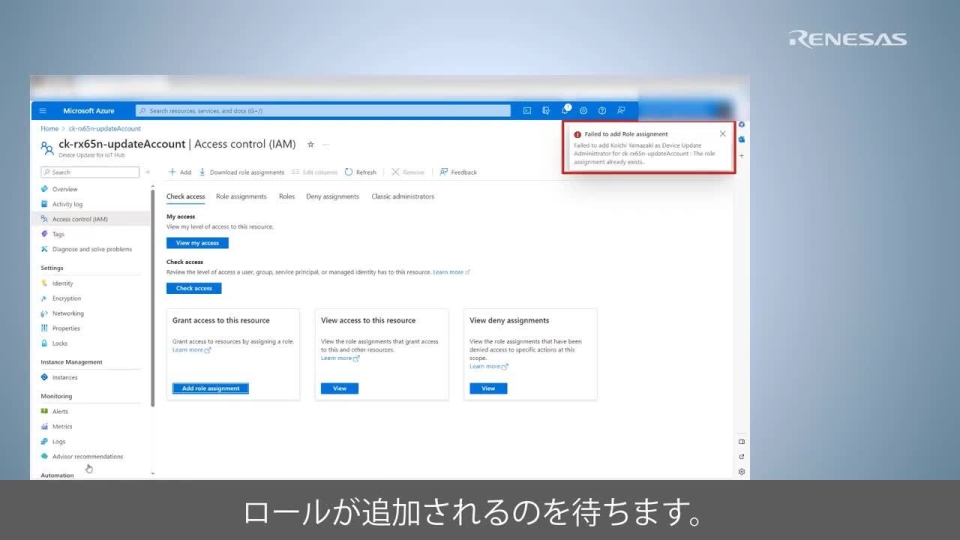Open the notifications bell icon
This screenshot has width=960, height=540.
(x=565, y=111)
